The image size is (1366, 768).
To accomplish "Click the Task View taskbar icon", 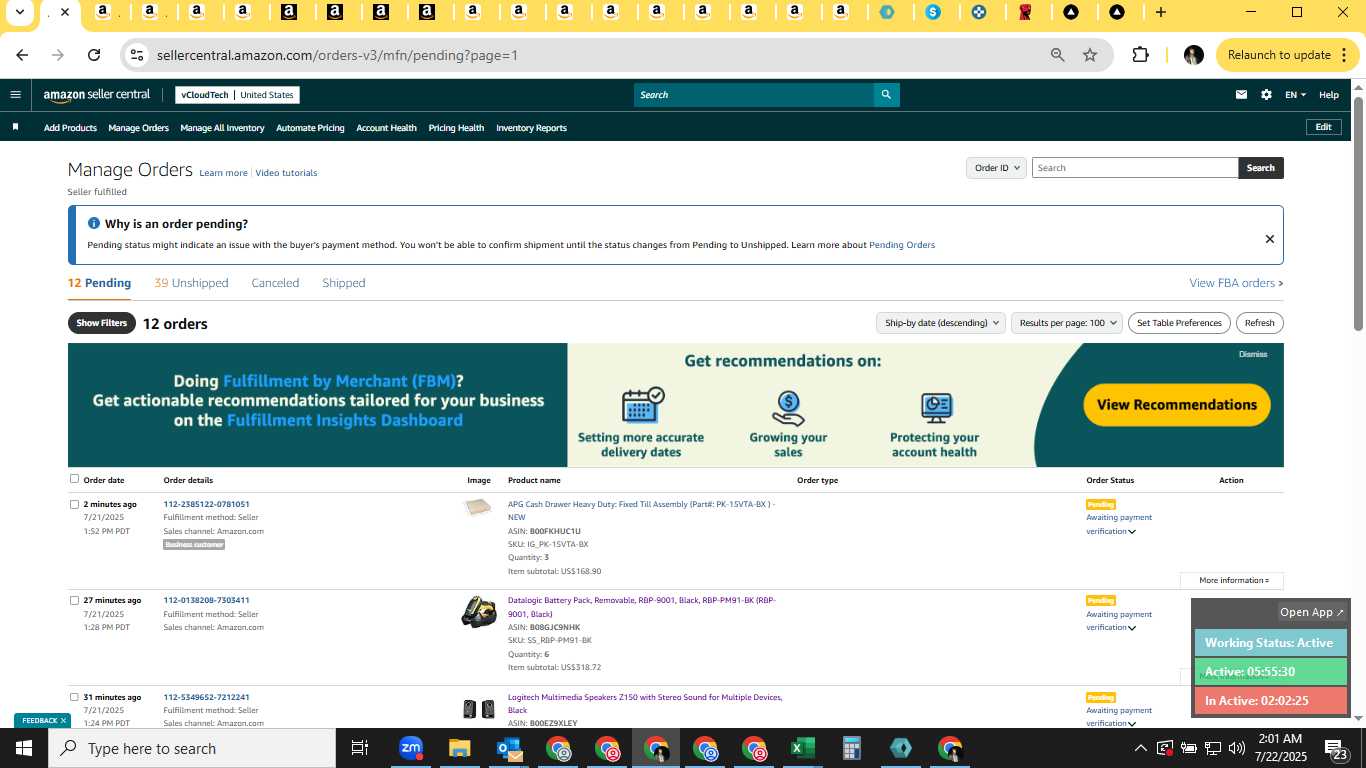I will click(360, 748).
